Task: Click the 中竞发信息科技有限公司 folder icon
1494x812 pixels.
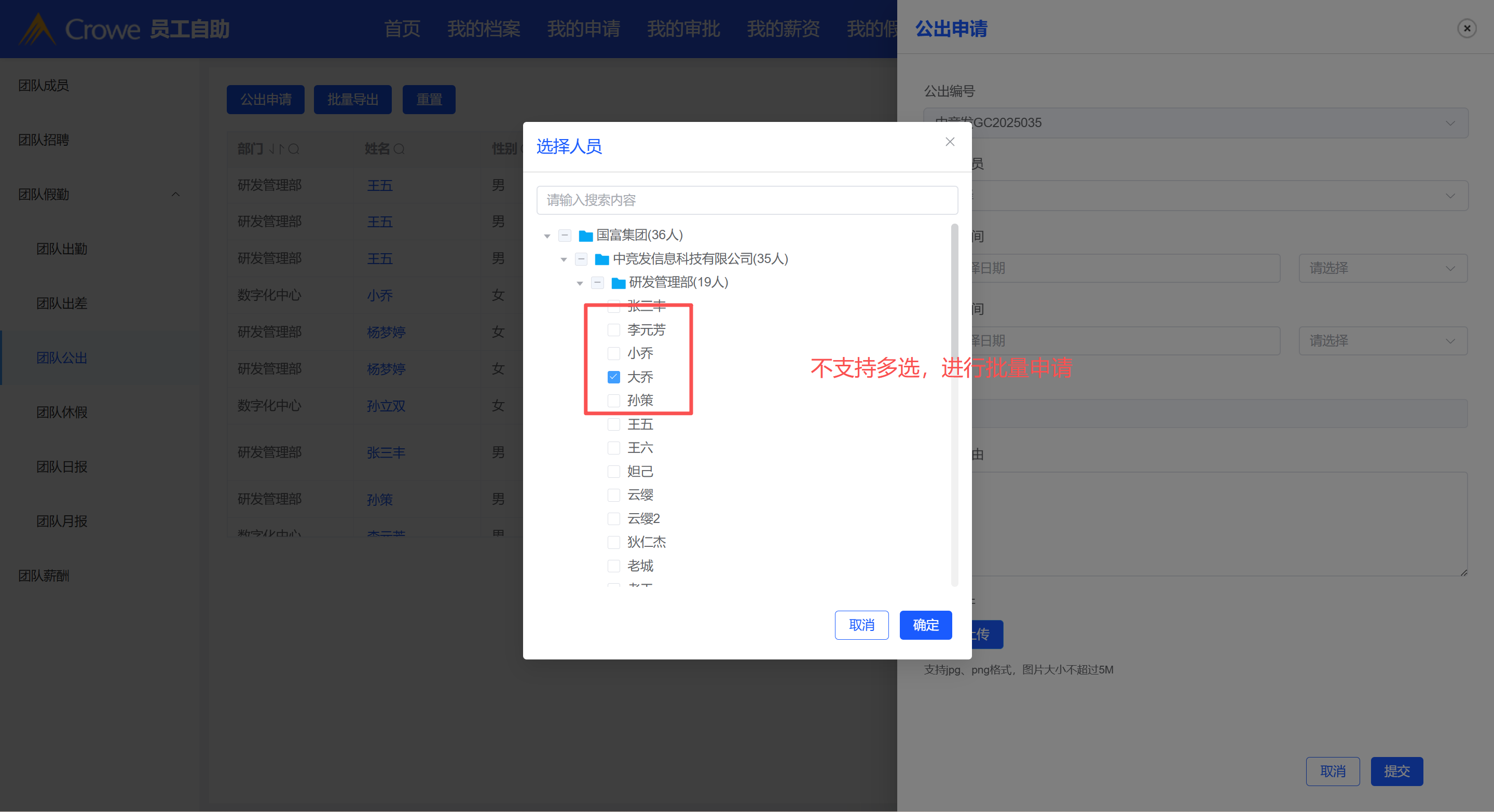Action: point(601,259)
